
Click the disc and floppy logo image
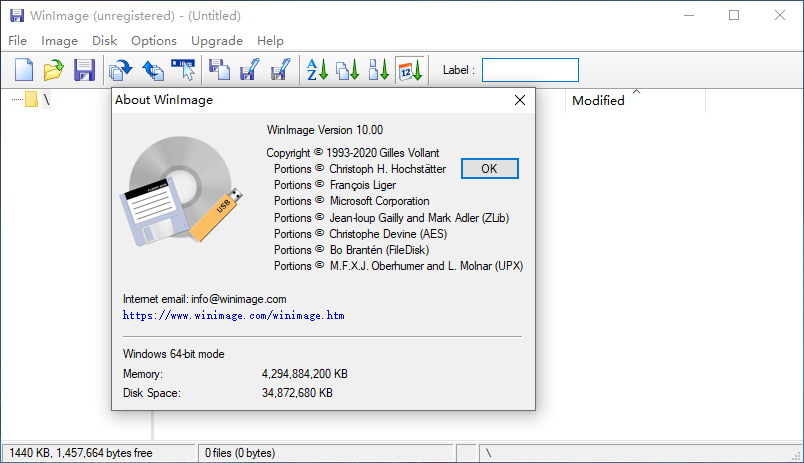point(182,190)
